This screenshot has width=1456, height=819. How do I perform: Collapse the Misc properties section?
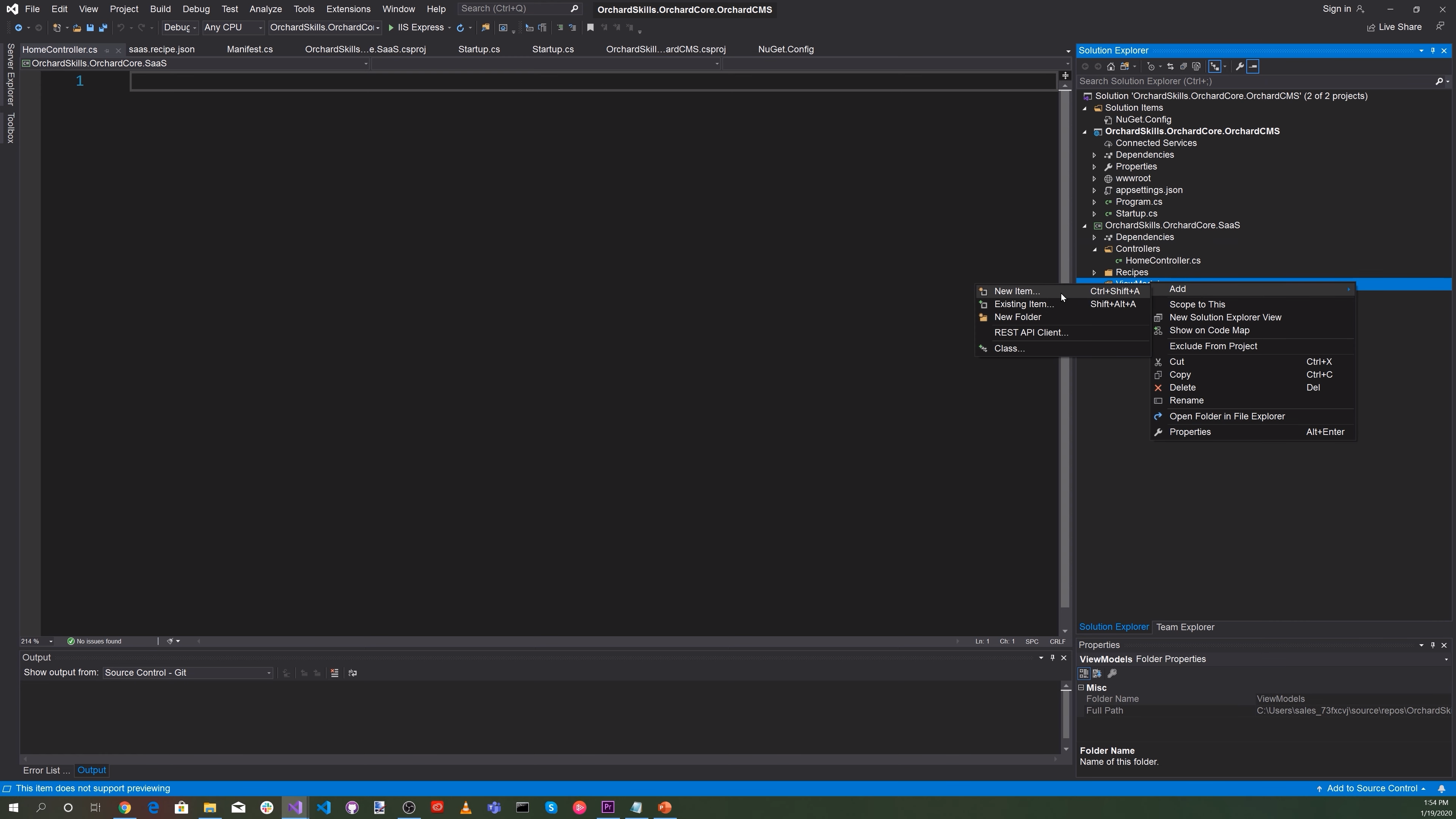coord(1081,688)
